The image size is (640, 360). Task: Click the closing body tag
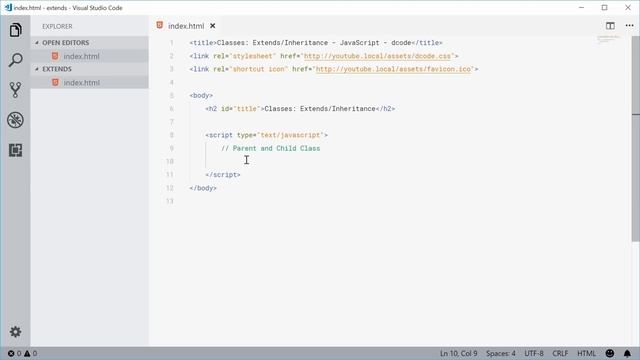pyautogui.click(x=203, y=188)
